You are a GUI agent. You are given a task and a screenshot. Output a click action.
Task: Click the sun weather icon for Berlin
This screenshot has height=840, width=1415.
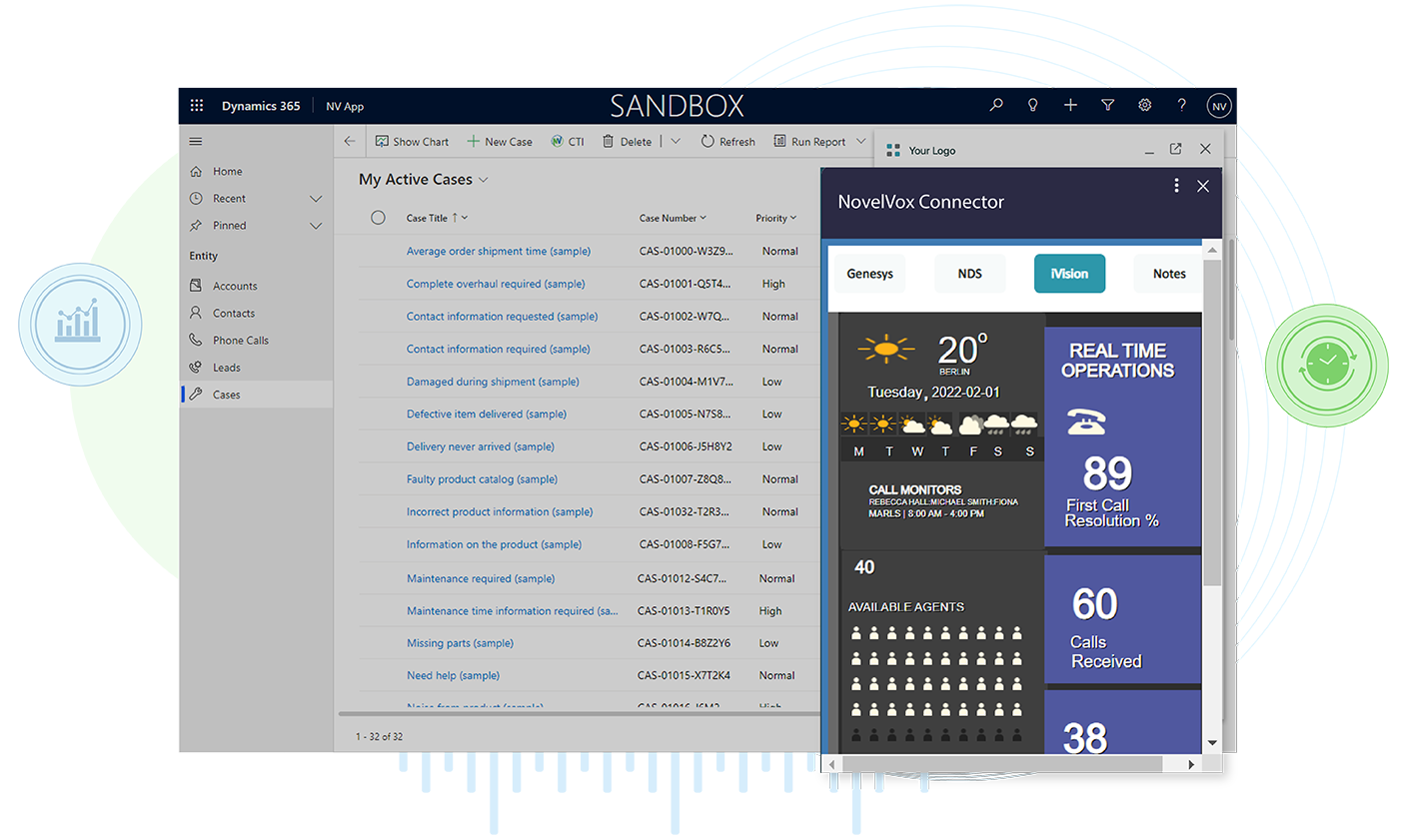click(885, 349)
